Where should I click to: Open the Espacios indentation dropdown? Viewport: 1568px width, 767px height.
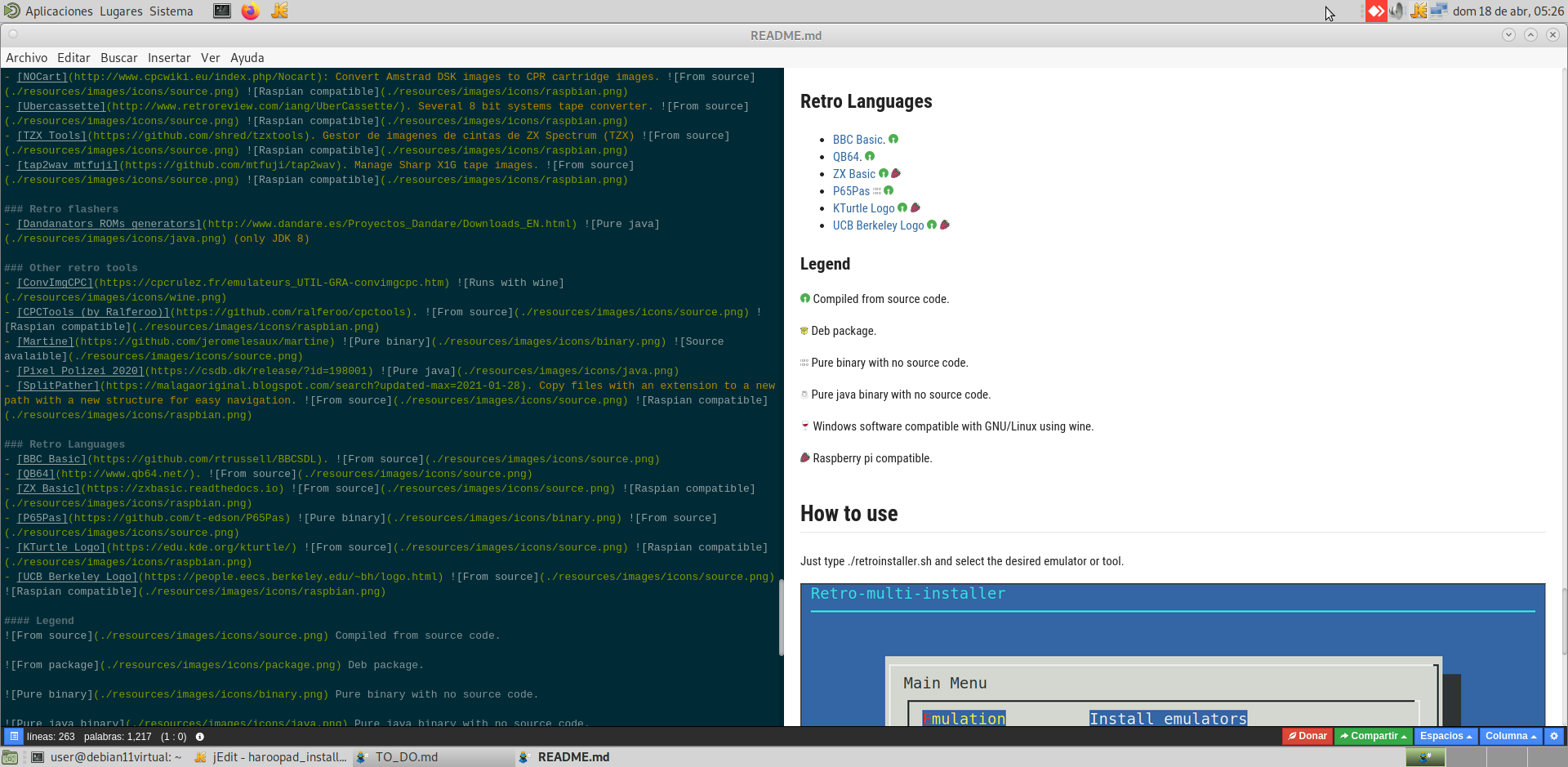tap(1446, 736)
